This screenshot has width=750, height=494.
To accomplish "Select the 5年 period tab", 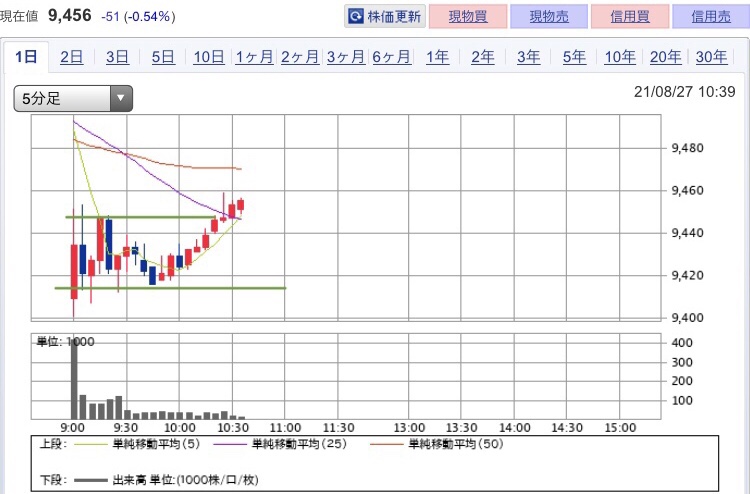I will click(574, 57).
